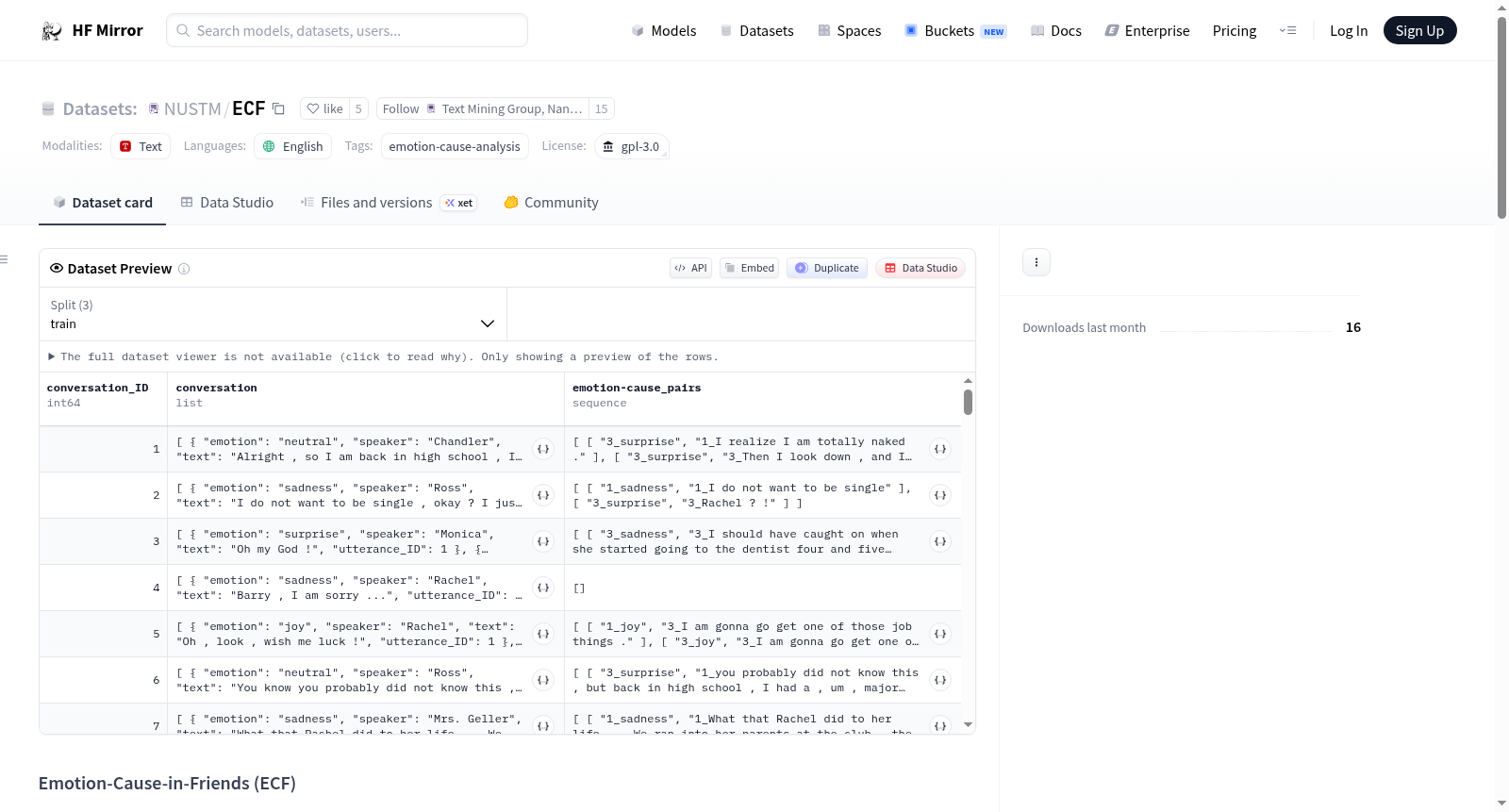The image size is (1509, 812).
Task: Open the Pricing page
Action: (x=1235, y=30)
